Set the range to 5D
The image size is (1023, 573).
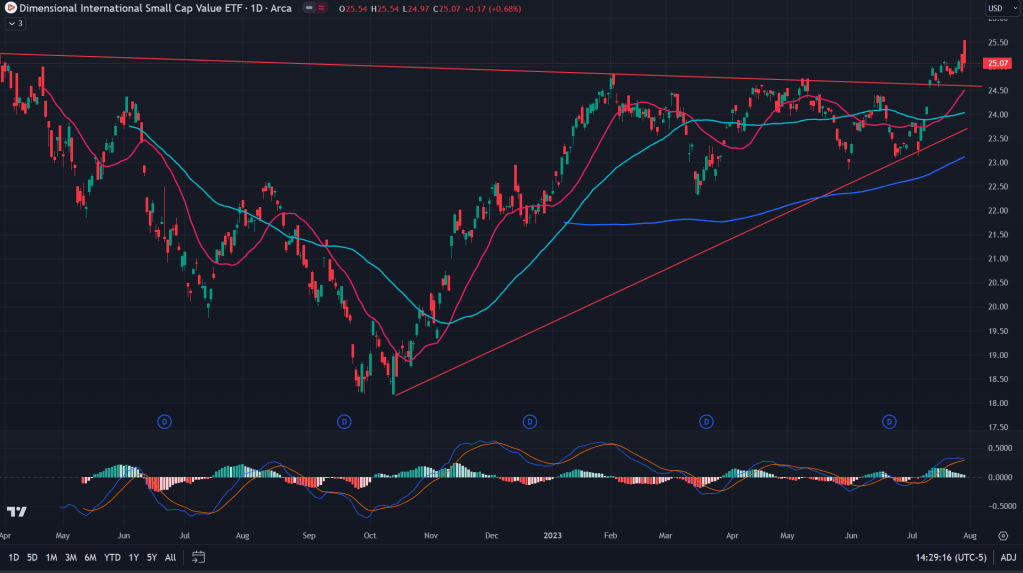pyautogui.click(x=32, y=557)
